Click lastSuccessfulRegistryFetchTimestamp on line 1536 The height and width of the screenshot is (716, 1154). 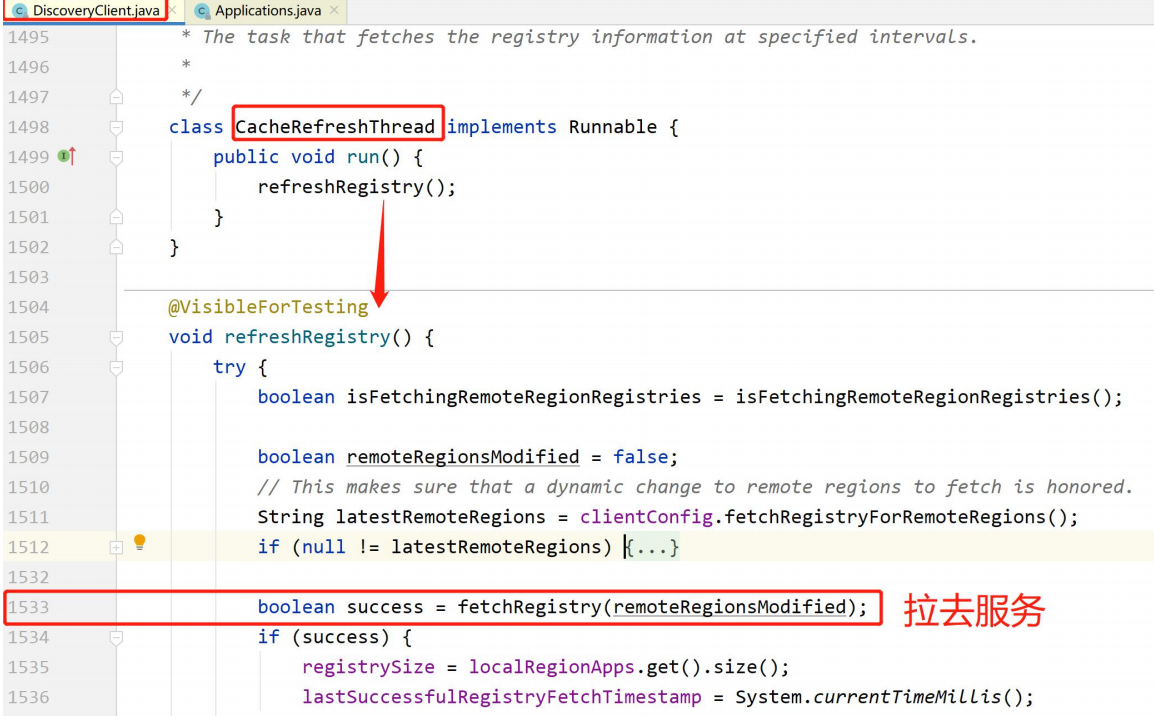(501, 697)
